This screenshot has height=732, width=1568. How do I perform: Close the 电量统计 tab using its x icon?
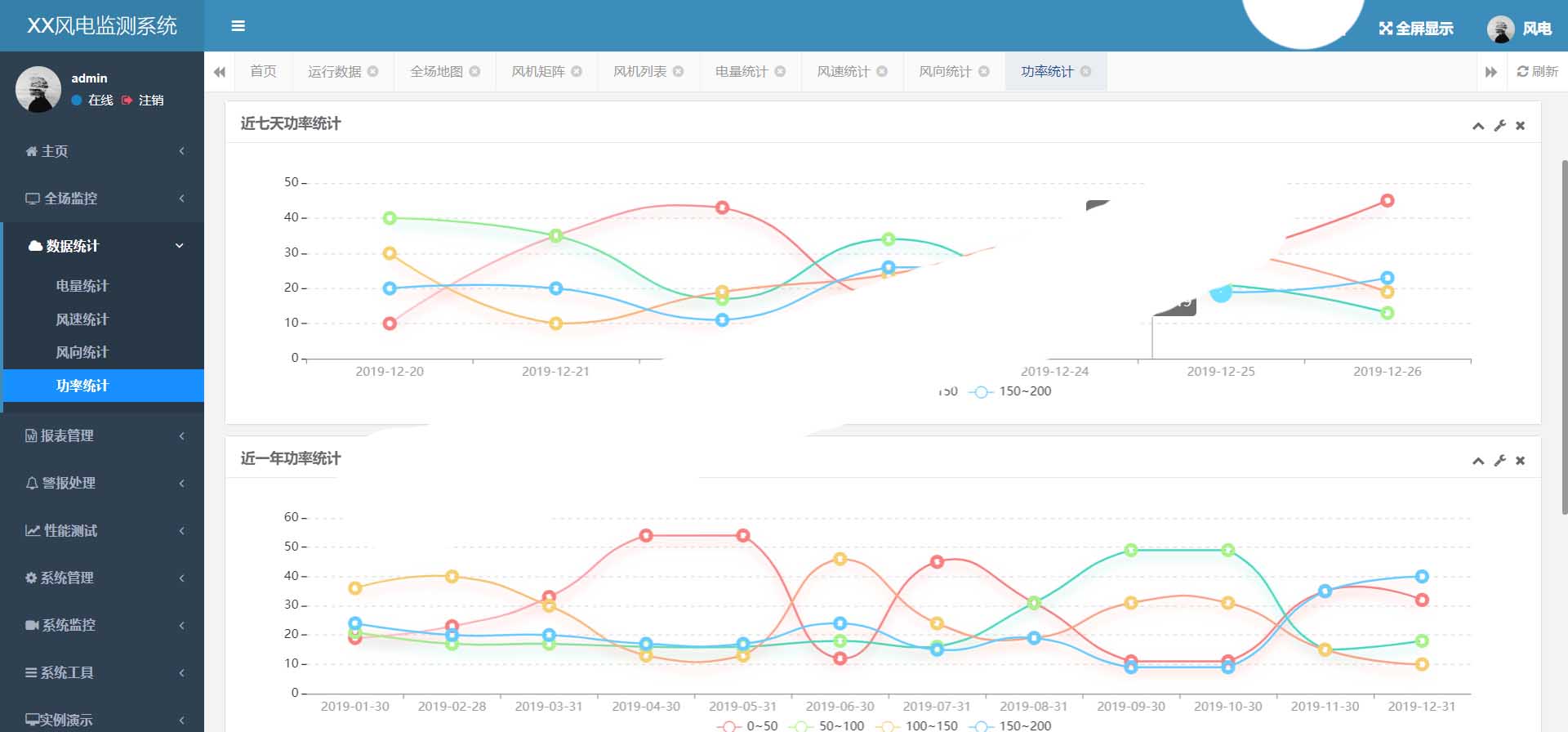[x=780, y=72]
